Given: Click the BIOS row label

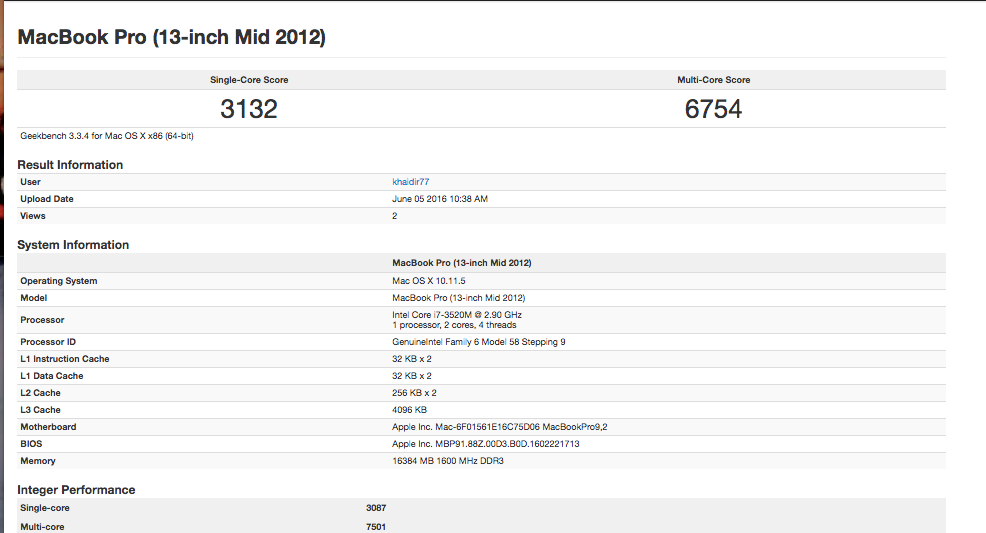Looking at the screenshot, I should [31, 444].
